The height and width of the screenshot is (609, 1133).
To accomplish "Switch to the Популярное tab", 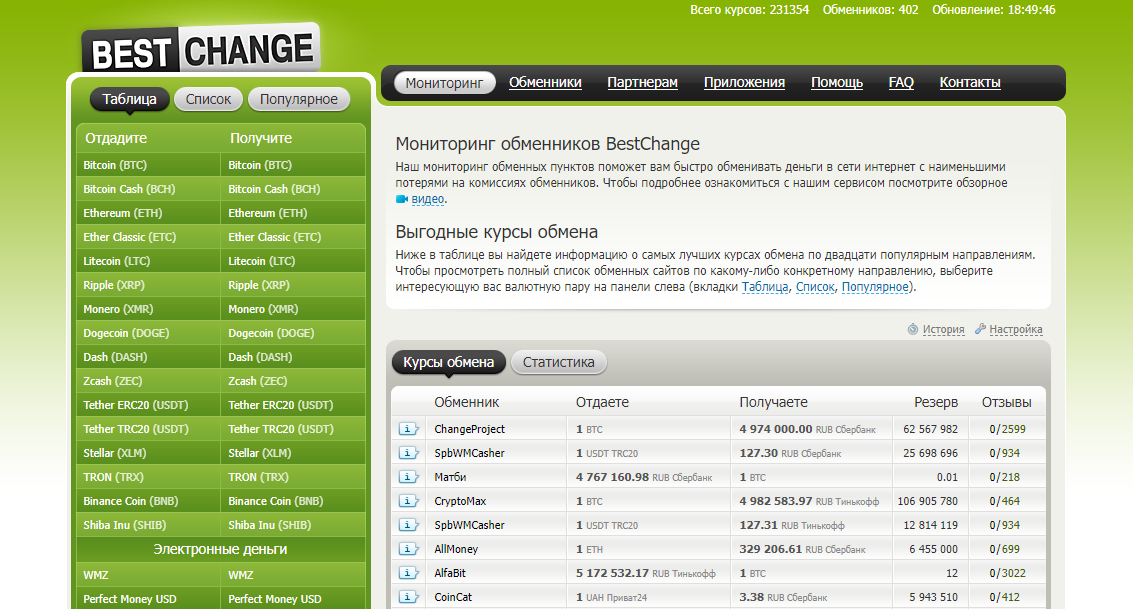I will tap(298, 99).
